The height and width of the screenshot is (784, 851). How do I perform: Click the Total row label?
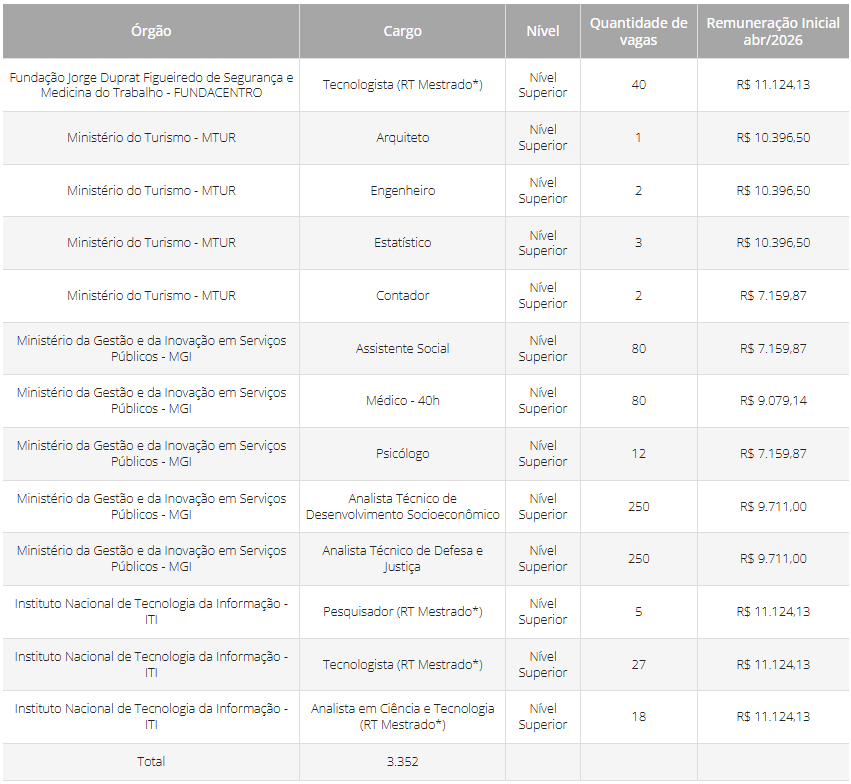tap(151, 762)
